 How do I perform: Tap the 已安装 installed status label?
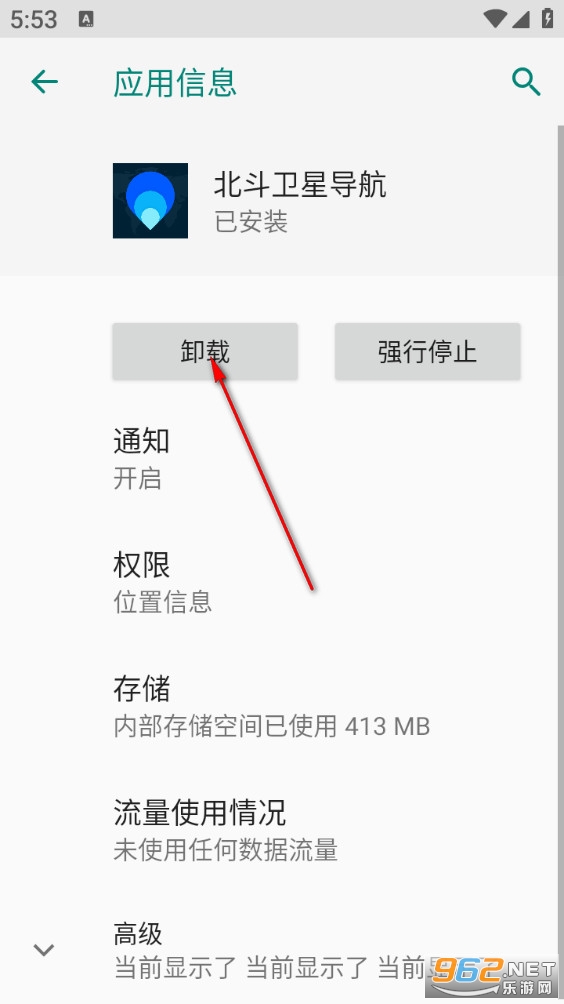pos(251,222)
